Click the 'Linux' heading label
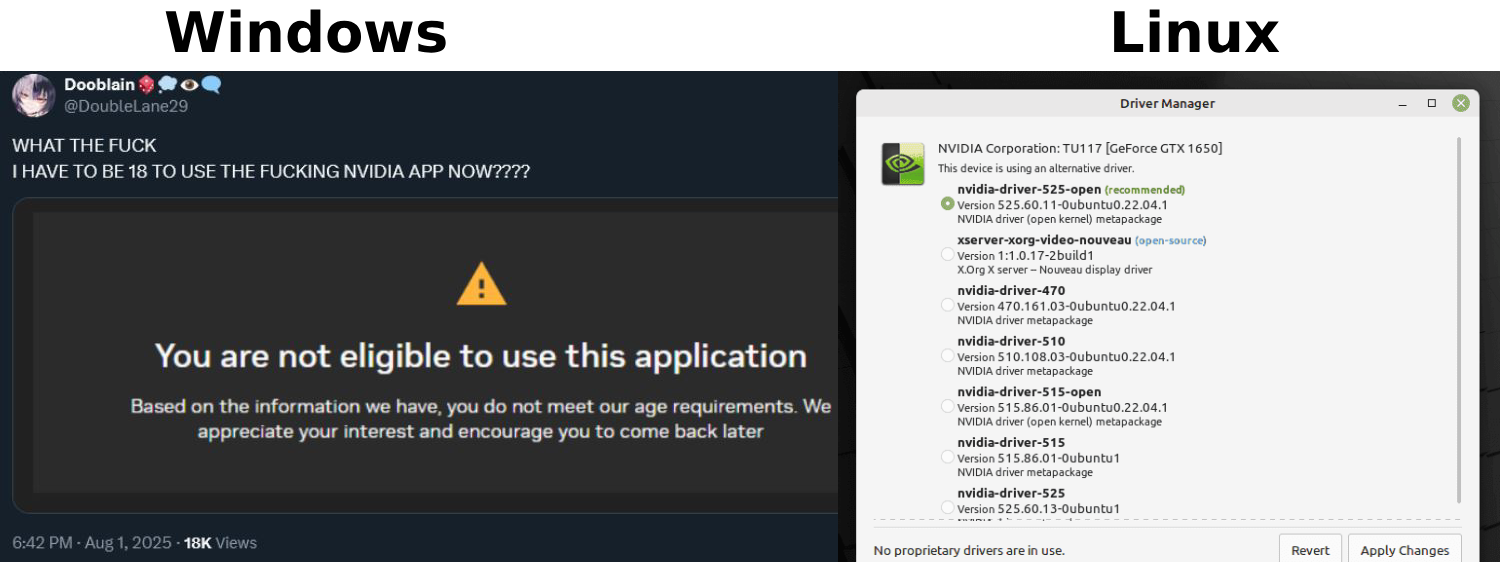1500x562 pixels. [x=1194, y=32]
